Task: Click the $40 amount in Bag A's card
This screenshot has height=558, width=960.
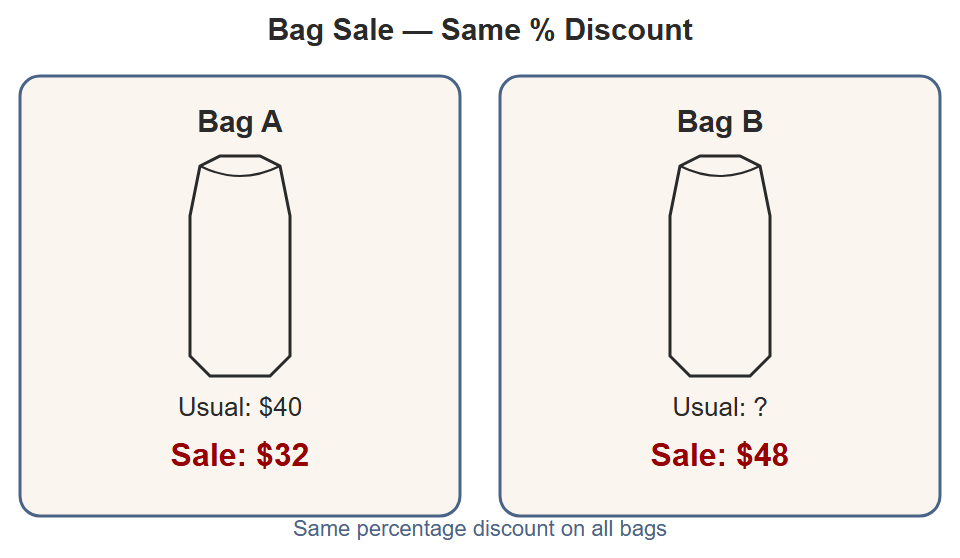Action: tap(280, 407)
